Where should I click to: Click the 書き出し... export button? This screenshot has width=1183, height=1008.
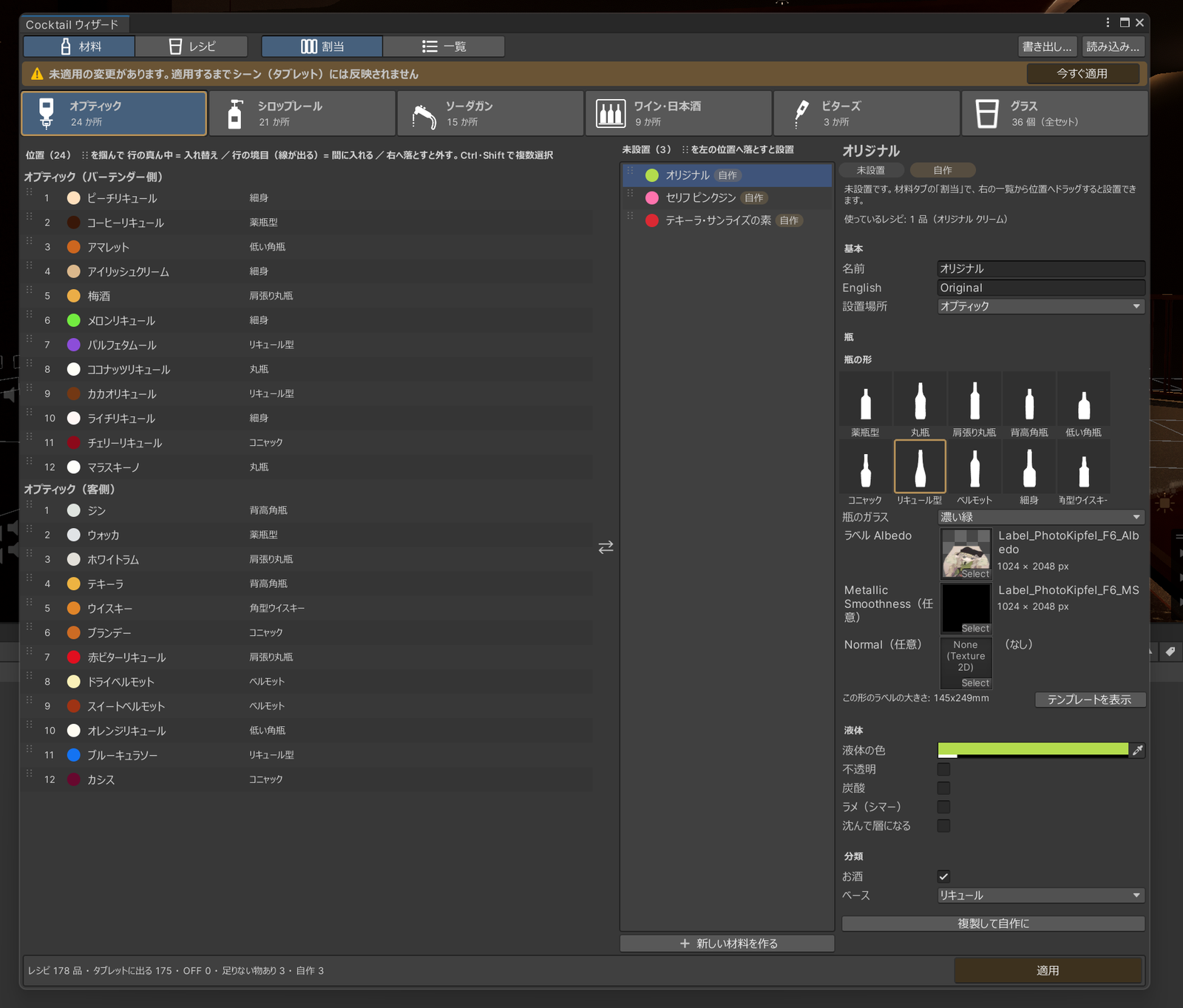[1047, 47]
